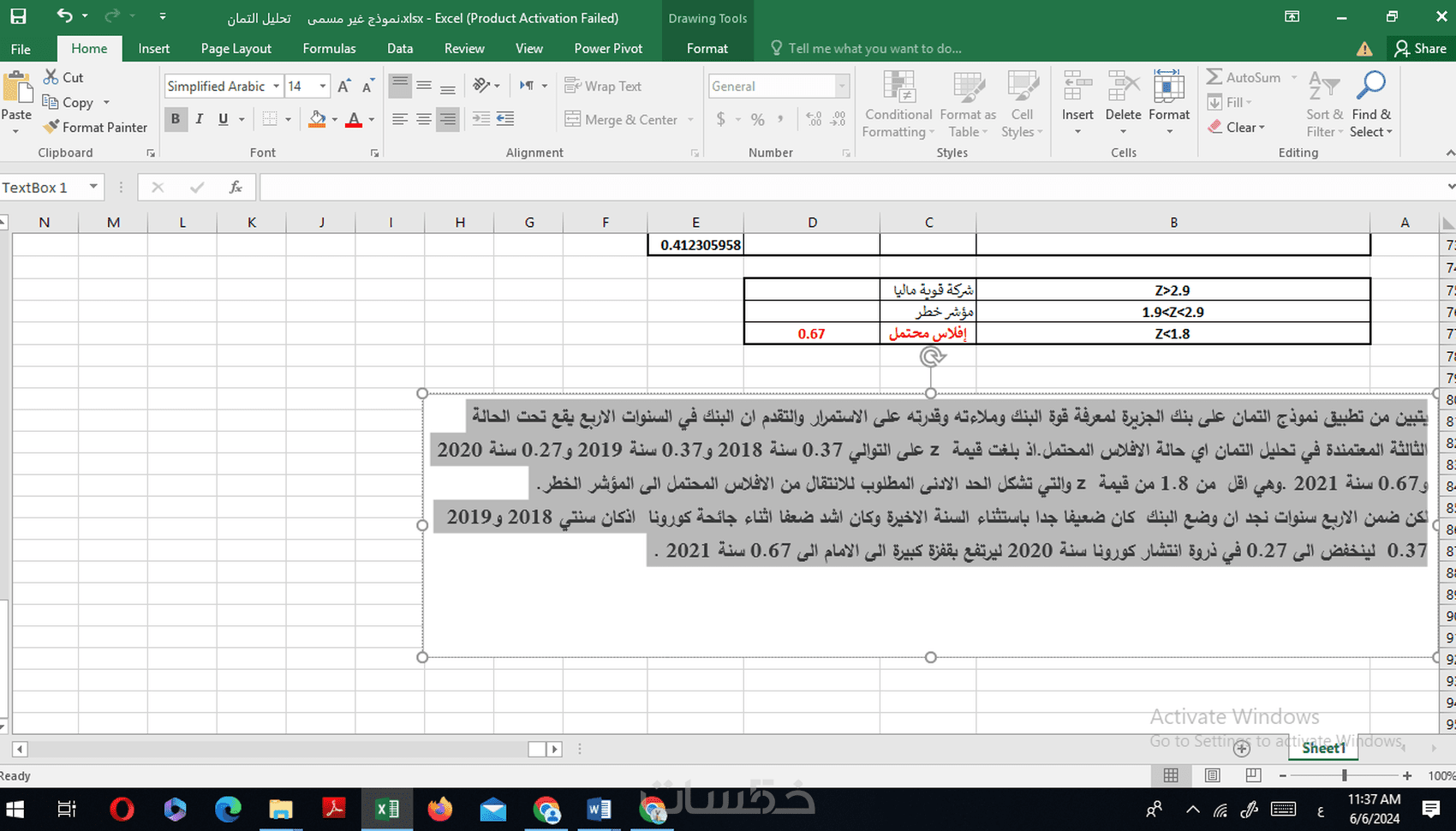Expand Merge & Center options arrow
Screen dimensions: 1456x831
tap(690, 119)
